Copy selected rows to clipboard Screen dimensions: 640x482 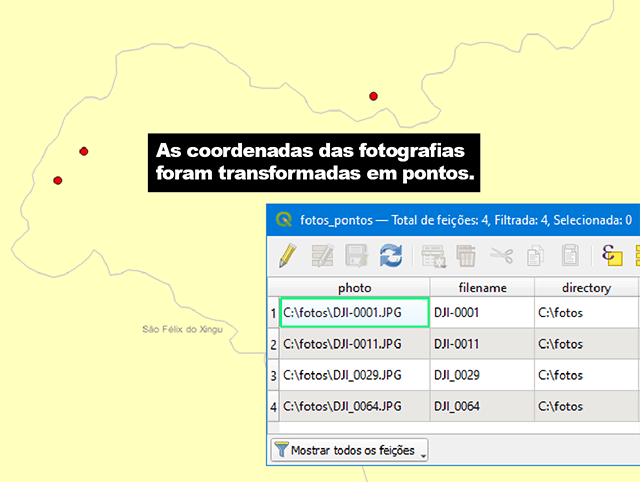pos(535,256)
